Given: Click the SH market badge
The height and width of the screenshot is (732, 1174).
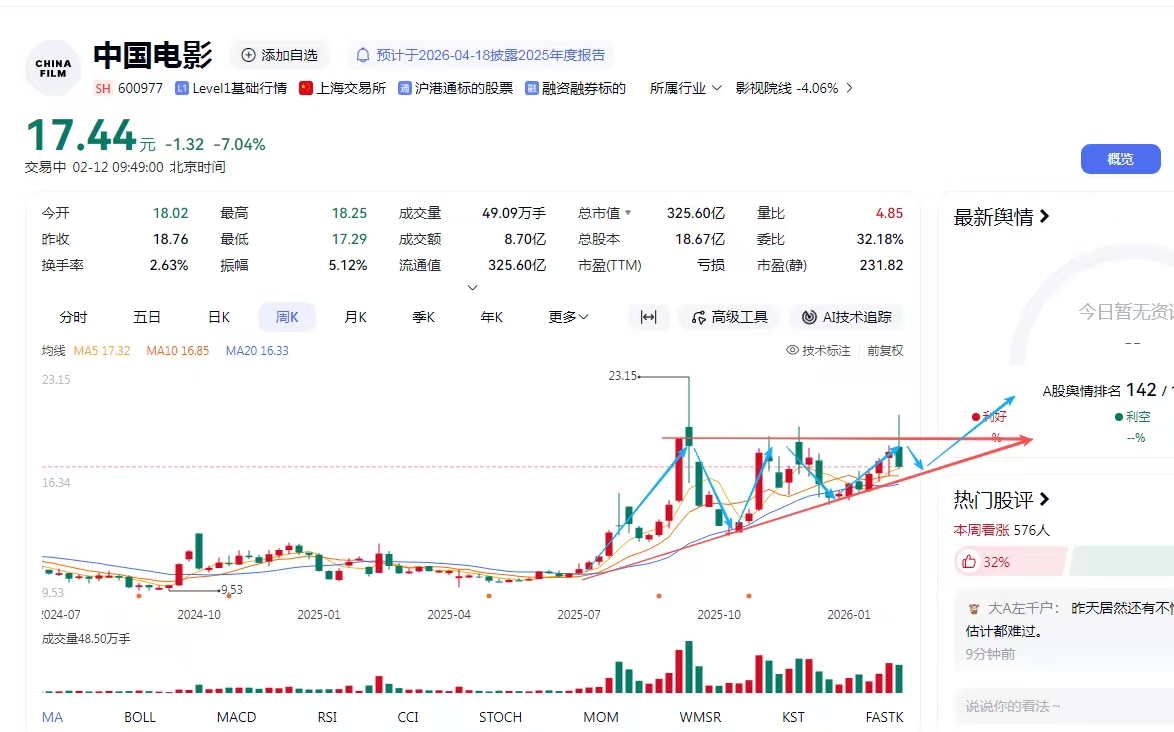Looking at the screenshot, I should (103, 88).
